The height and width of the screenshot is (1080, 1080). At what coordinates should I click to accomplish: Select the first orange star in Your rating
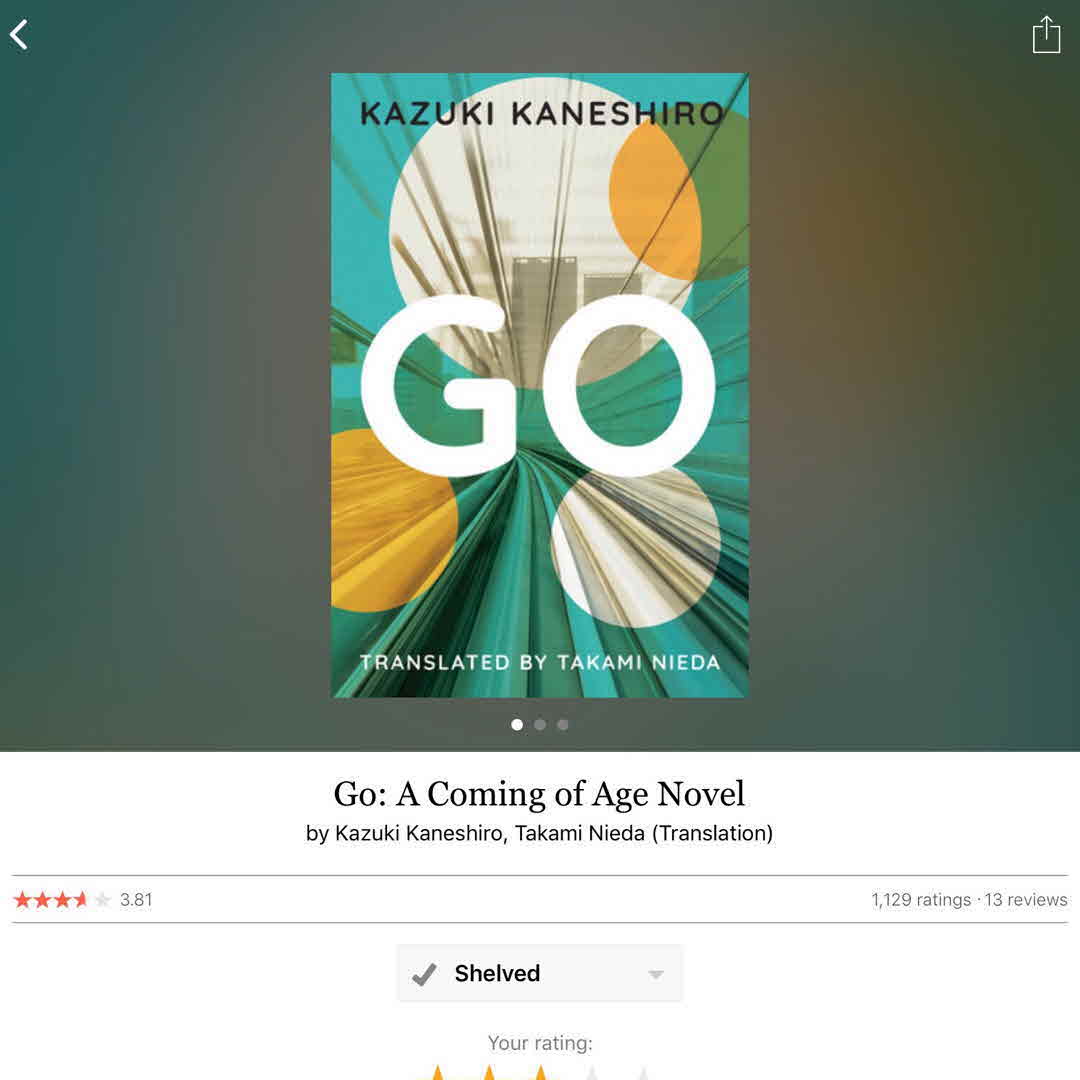coord(437,1072)
